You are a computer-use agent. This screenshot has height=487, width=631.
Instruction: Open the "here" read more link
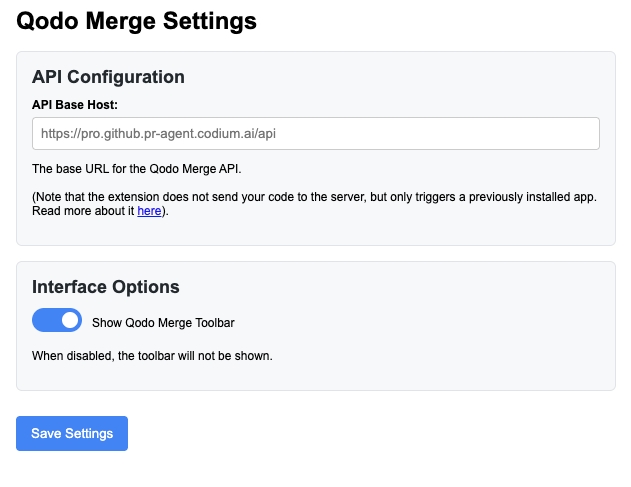149,211
